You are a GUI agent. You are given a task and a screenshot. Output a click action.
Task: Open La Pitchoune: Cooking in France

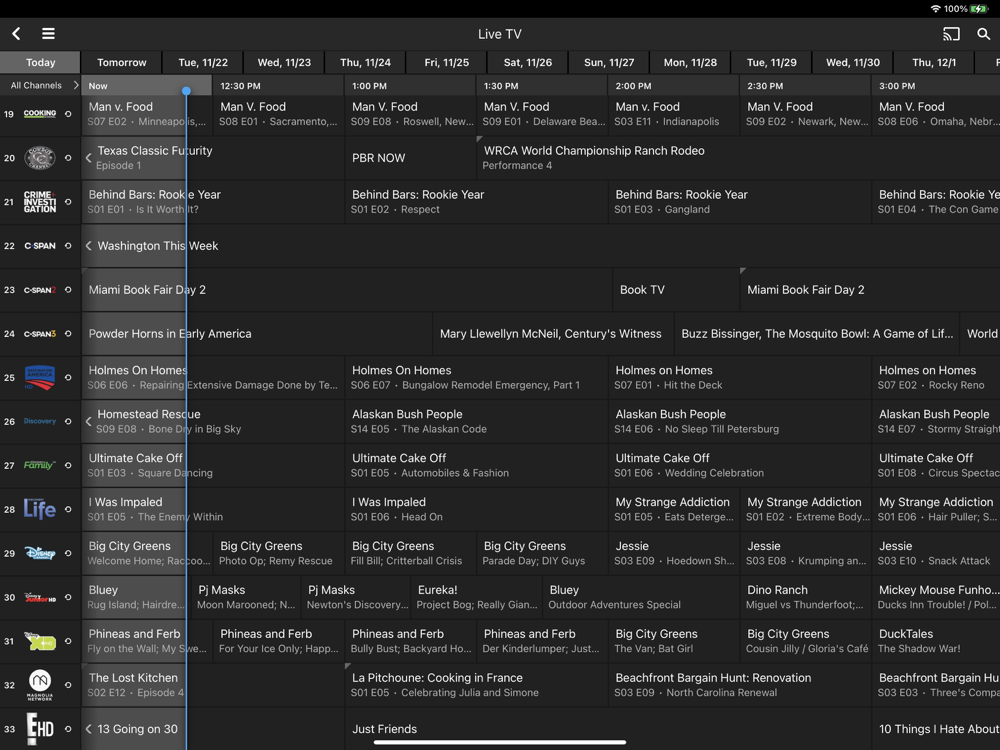tap(476, 685)
